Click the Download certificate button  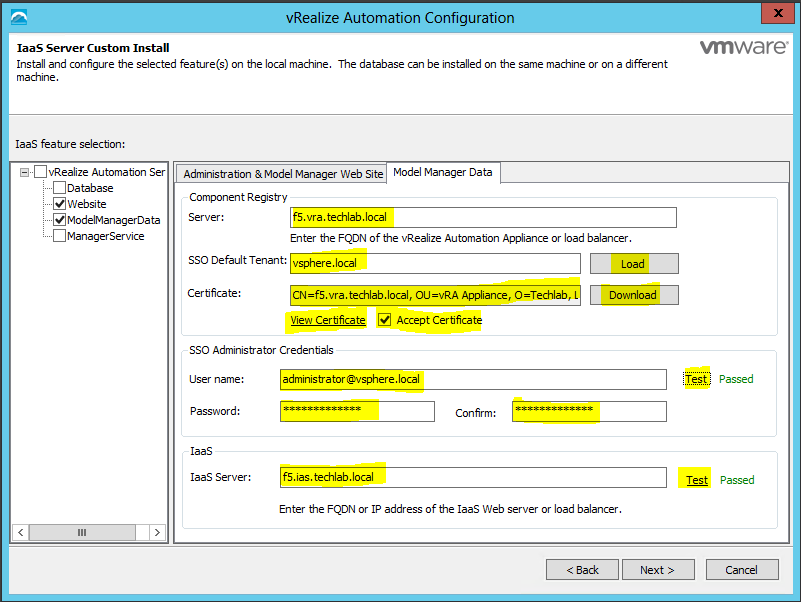pyautogui.click(x=634, y=295)
